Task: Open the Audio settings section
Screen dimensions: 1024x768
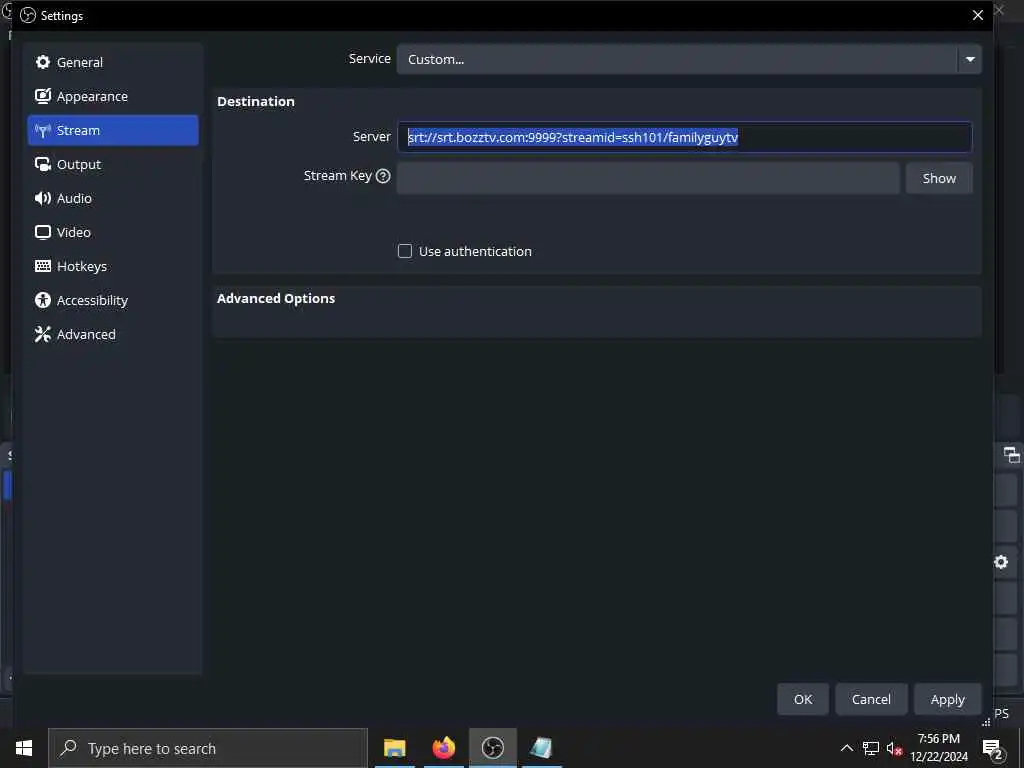Action: 112,198
